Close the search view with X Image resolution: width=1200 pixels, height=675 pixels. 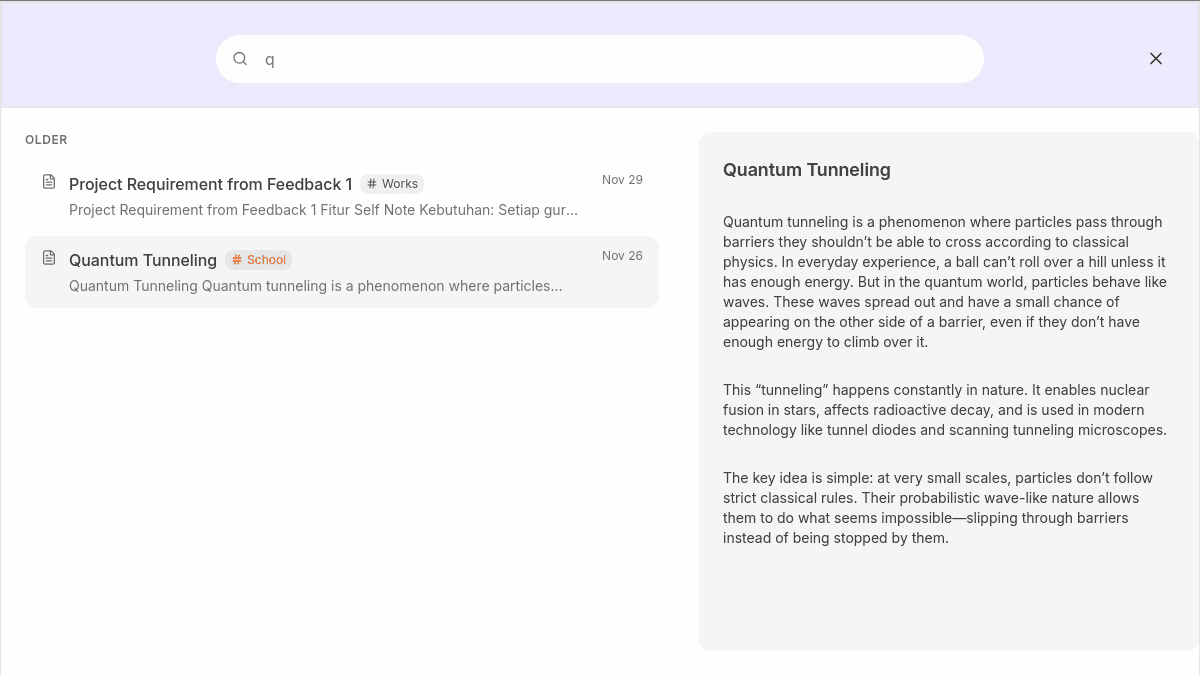[x=1156, y=59]
